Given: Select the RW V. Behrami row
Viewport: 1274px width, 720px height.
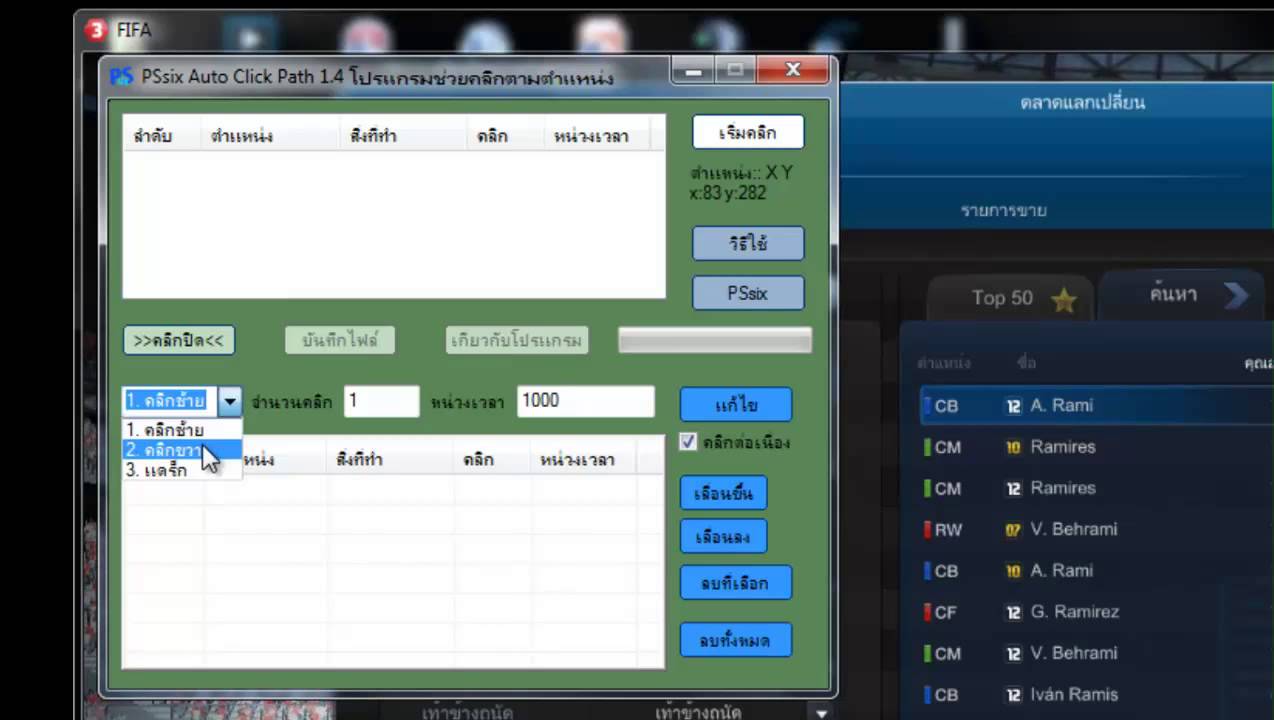Looking at the screenshot, I should pyautogui.click(x=1097, y=530).
